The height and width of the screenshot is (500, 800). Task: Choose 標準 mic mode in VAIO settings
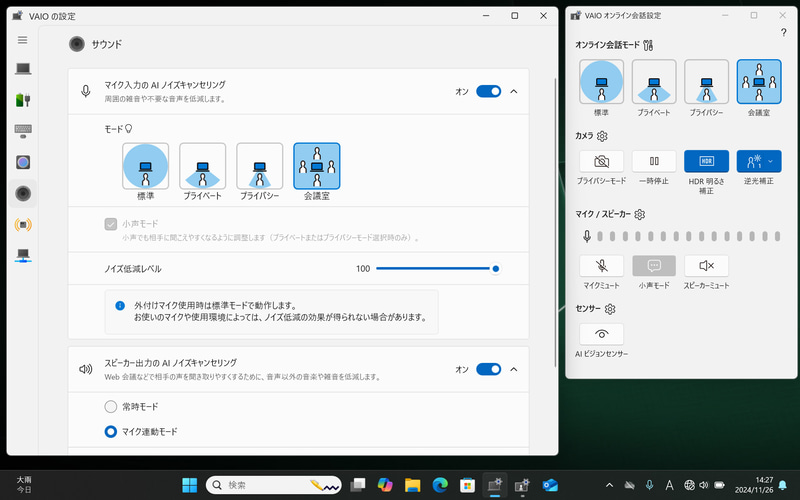click(x=145, y=166)
